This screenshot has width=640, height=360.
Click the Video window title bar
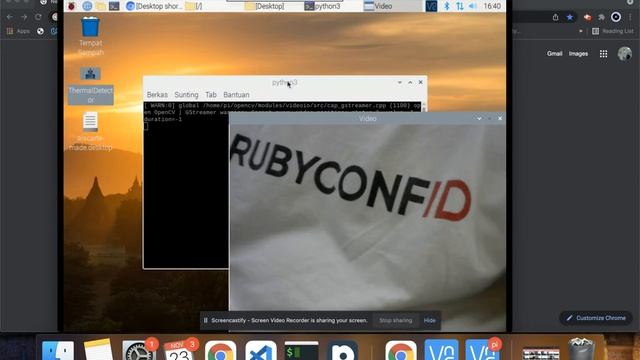point(367,118)
